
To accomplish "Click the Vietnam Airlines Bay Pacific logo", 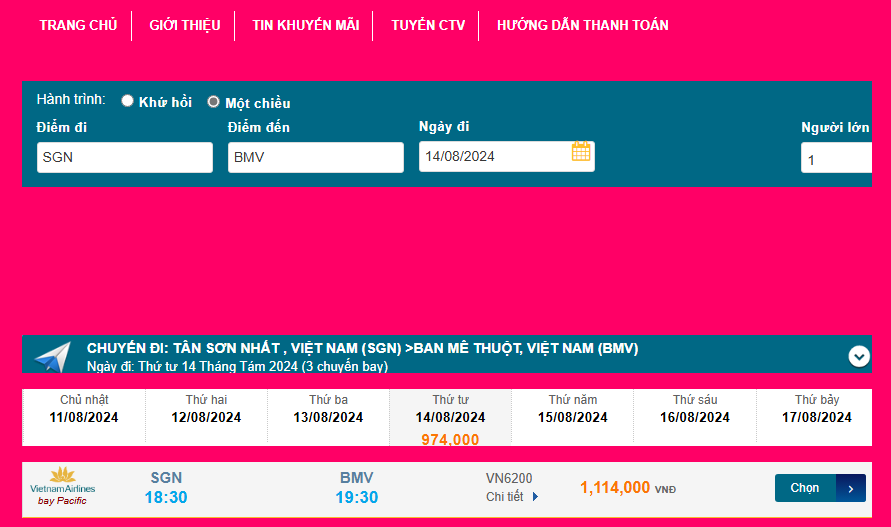I will (x=62, y=487).
